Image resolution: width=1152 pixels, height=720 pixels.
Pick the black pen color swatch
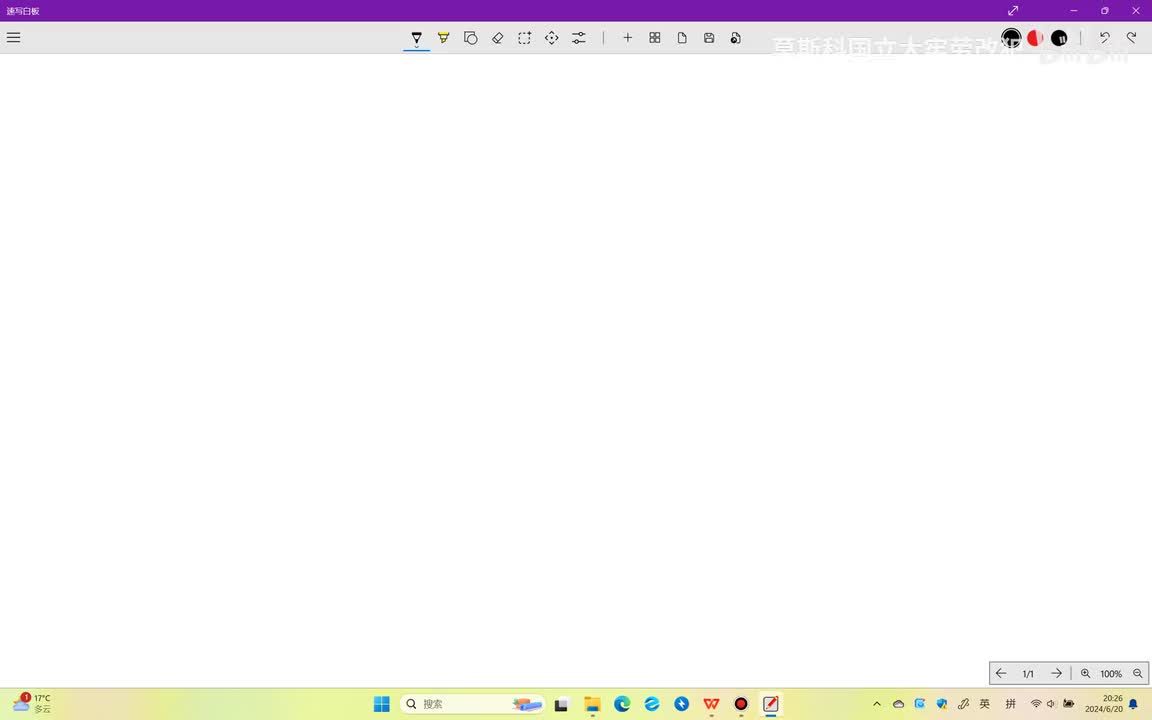[1012, 37]
